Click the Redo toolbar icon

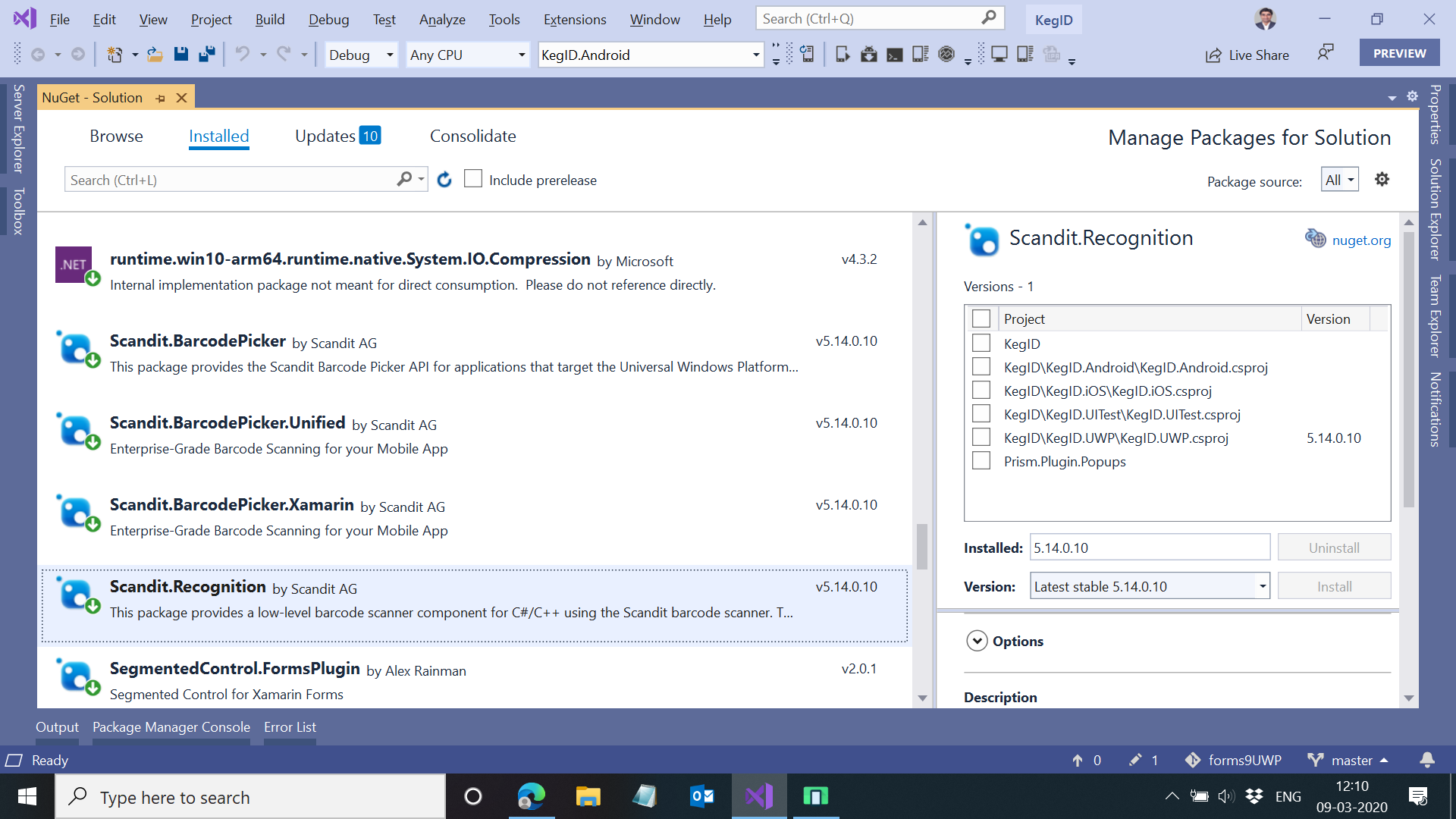pos(282,54)
